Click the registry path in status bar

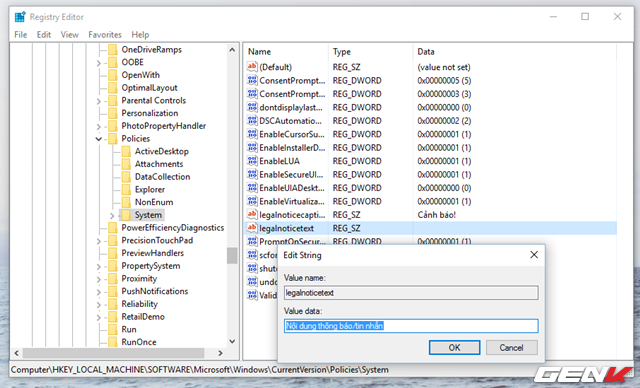(x=200, y=370)
